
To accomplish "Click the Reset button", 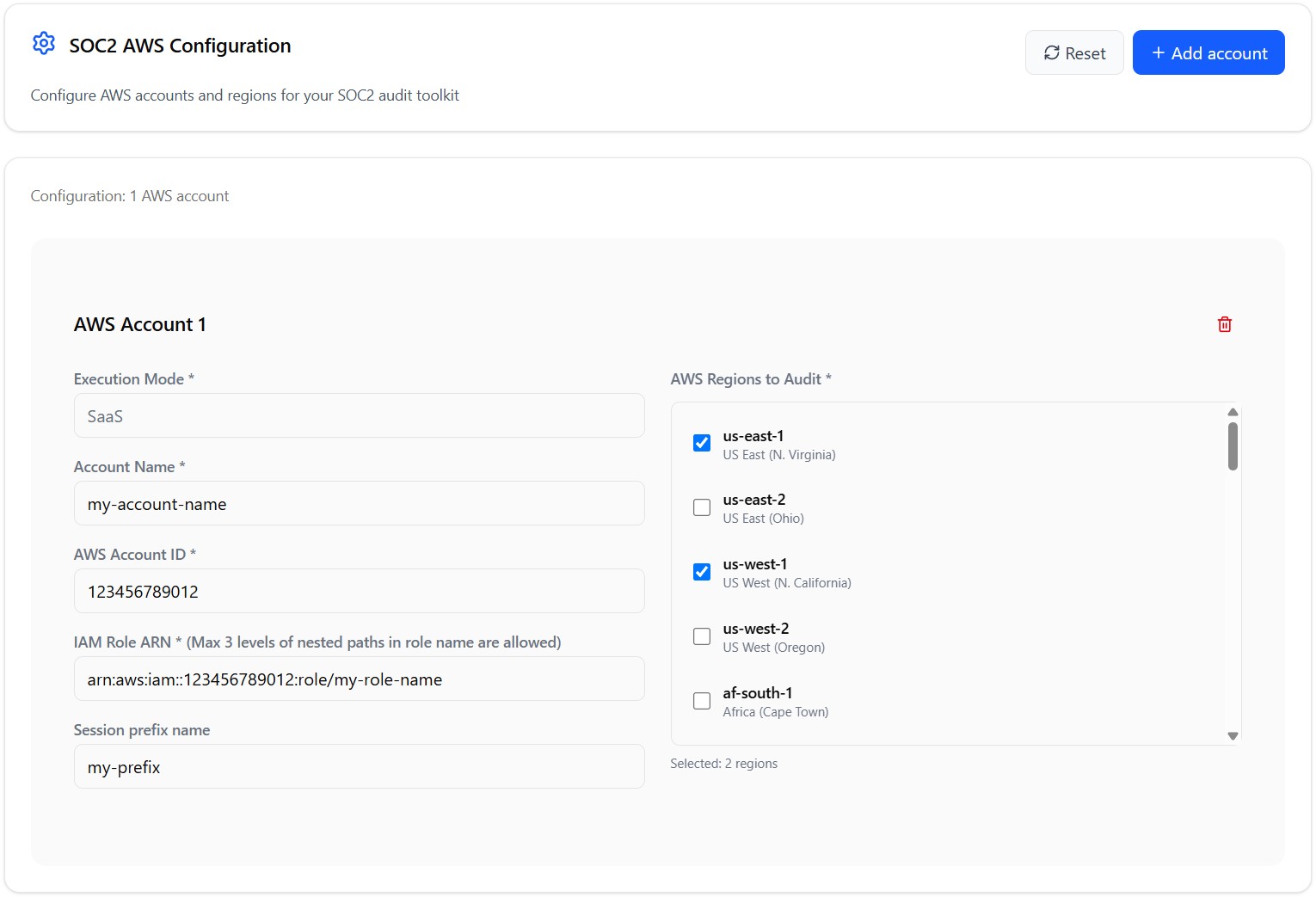I will pos(1073,53).
